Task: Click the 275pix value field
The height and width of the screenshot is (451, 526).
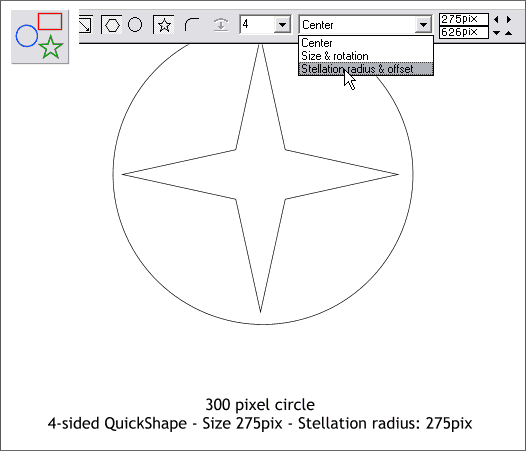Action: click(464, 19)
